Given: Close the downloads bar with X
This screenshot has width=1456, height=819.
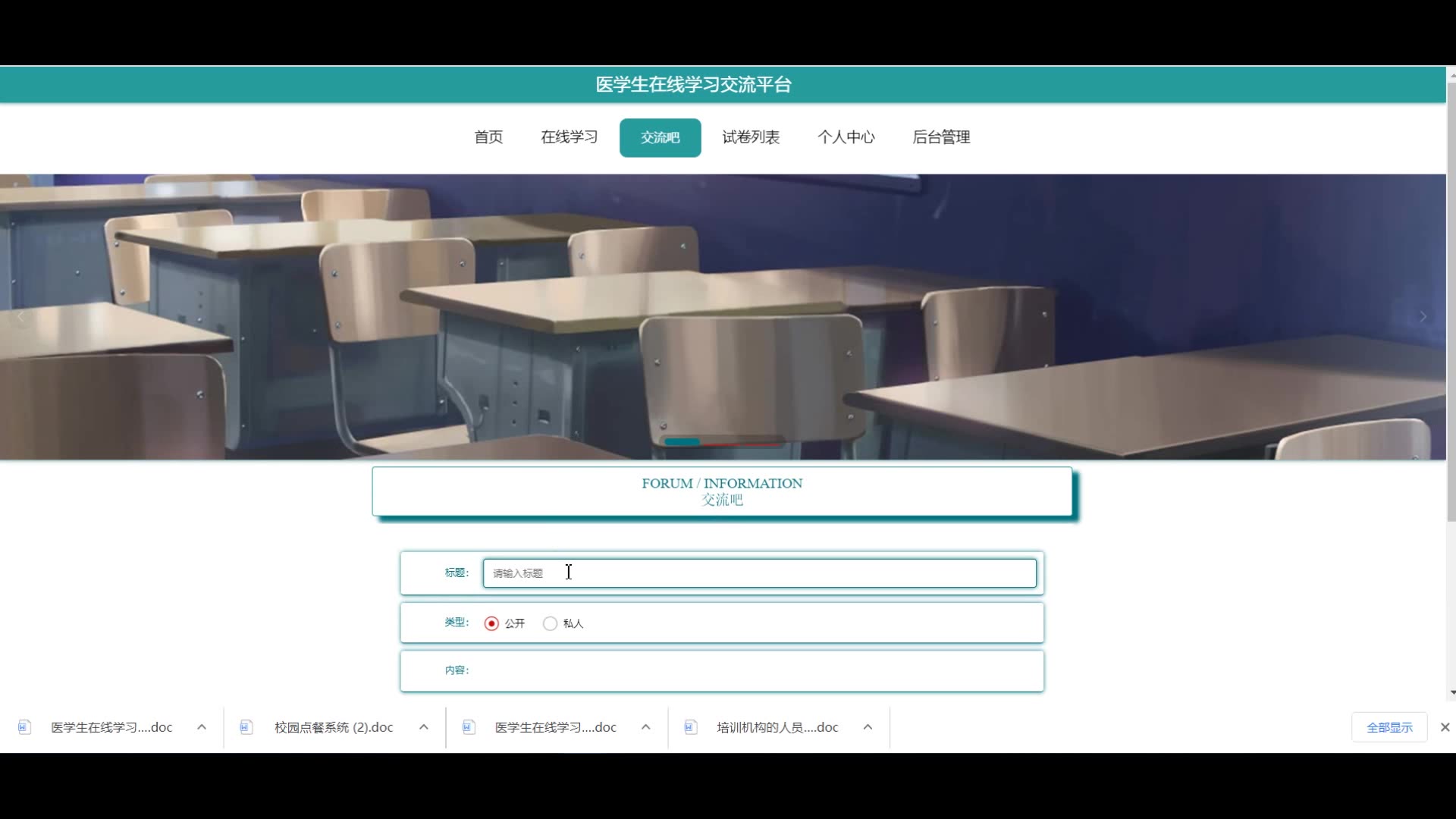Looking at the screenshot, I should 1445,727.
